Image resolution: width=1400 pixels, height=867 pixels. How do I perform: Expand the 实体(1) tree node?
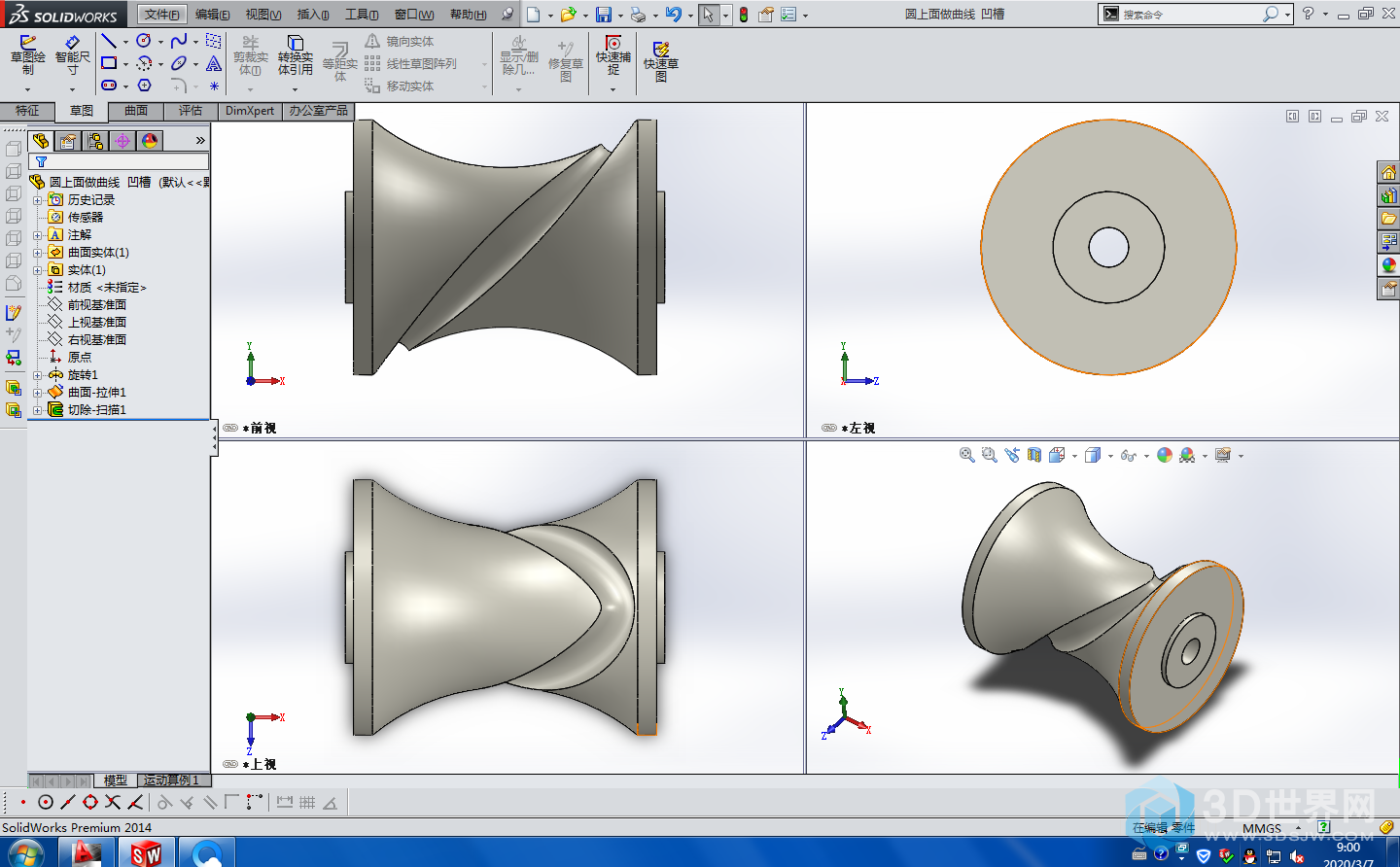coord(37,270)
